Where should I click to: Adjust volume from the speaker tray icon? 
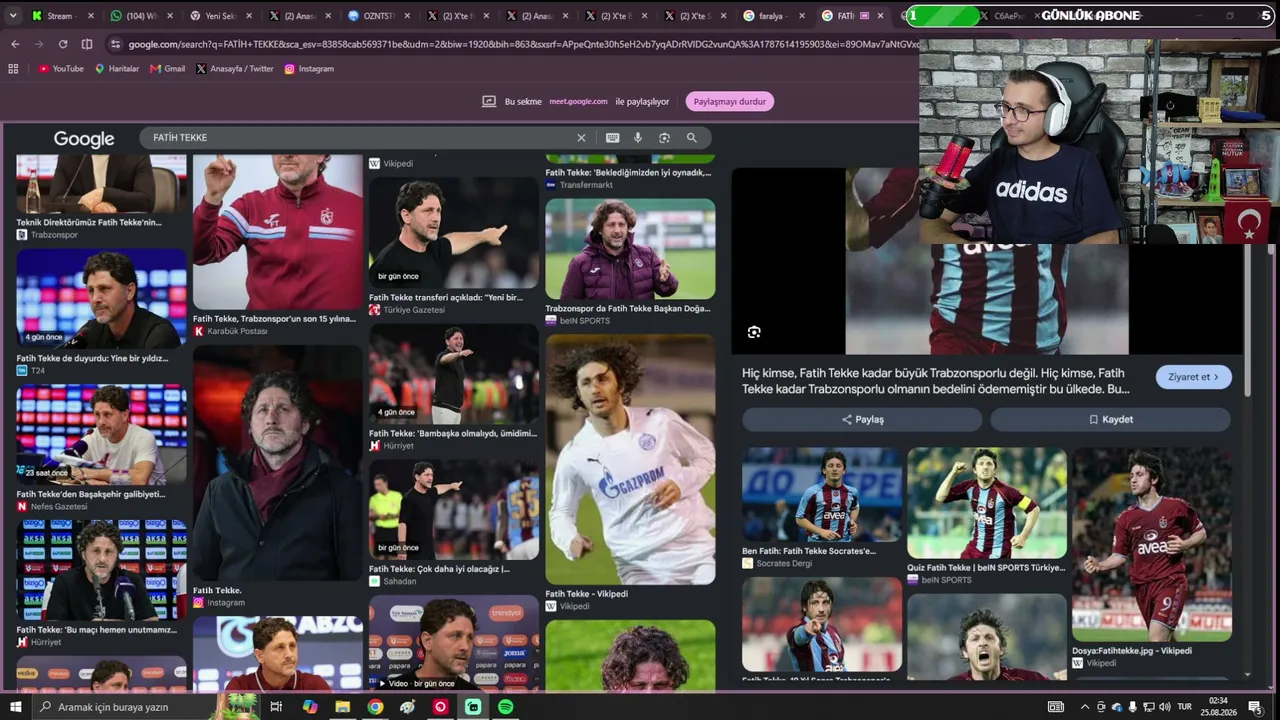click(1164, 707)
